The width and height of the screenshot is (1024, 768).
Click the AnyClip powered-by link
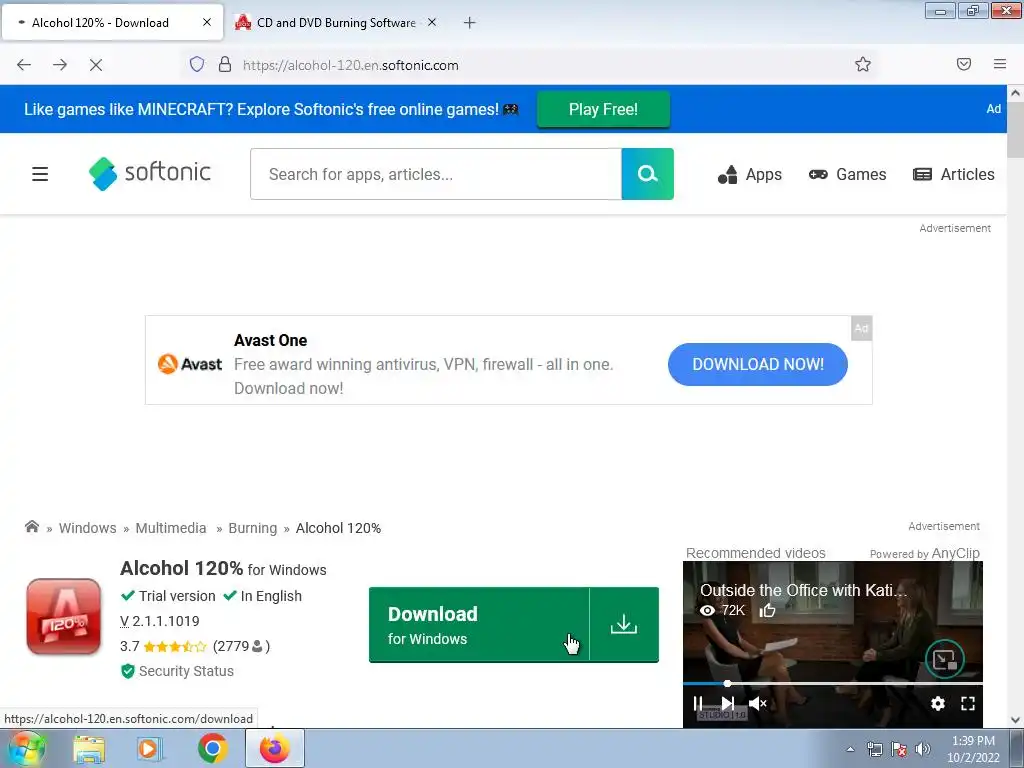[955, 553]
